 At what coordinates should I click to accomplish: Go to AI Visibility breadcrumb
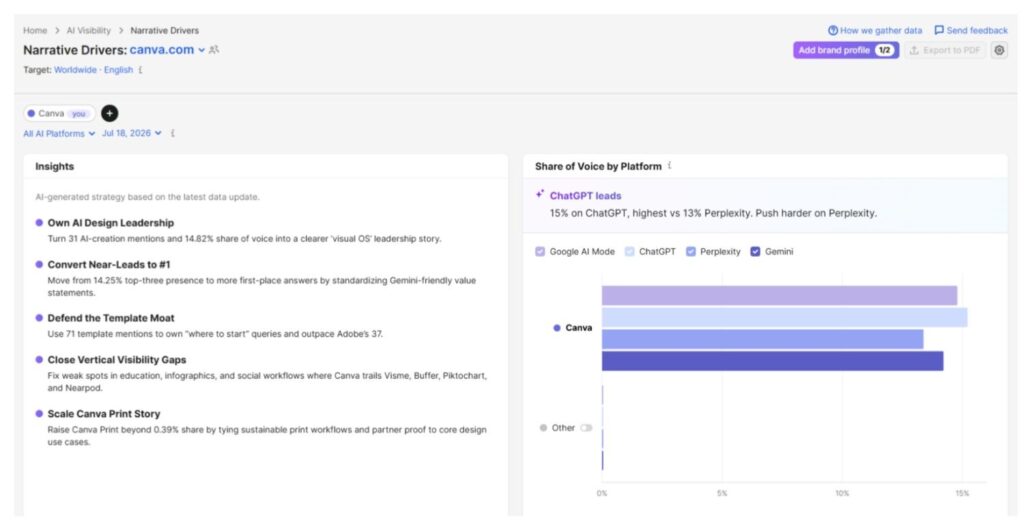[x=89, y=31]
